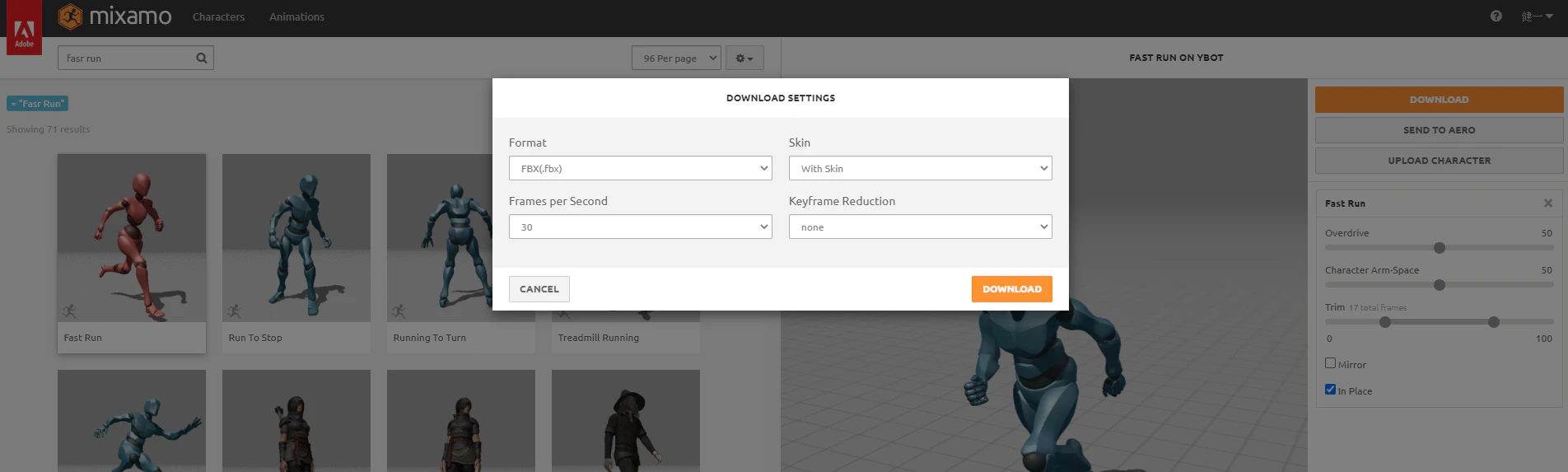This screenshot has height=472, width=1568.
Task: Click the running figure icon on Run To Stop
Action: pyautogui.click(x=234, y=311)
